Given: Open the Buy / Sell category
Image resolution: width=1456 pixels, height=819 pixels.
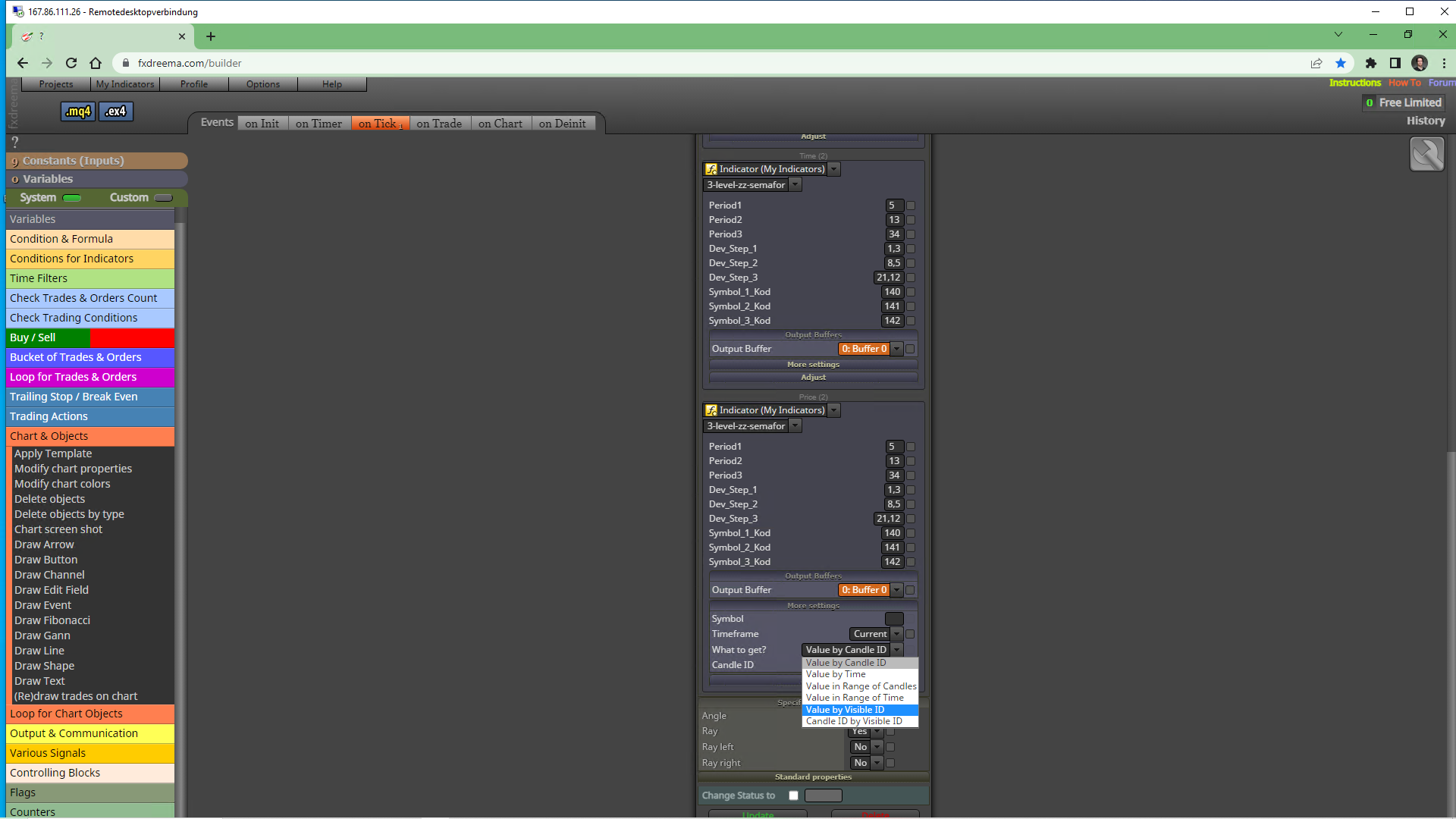Looking at the screenshot, I should pos(90,337).
